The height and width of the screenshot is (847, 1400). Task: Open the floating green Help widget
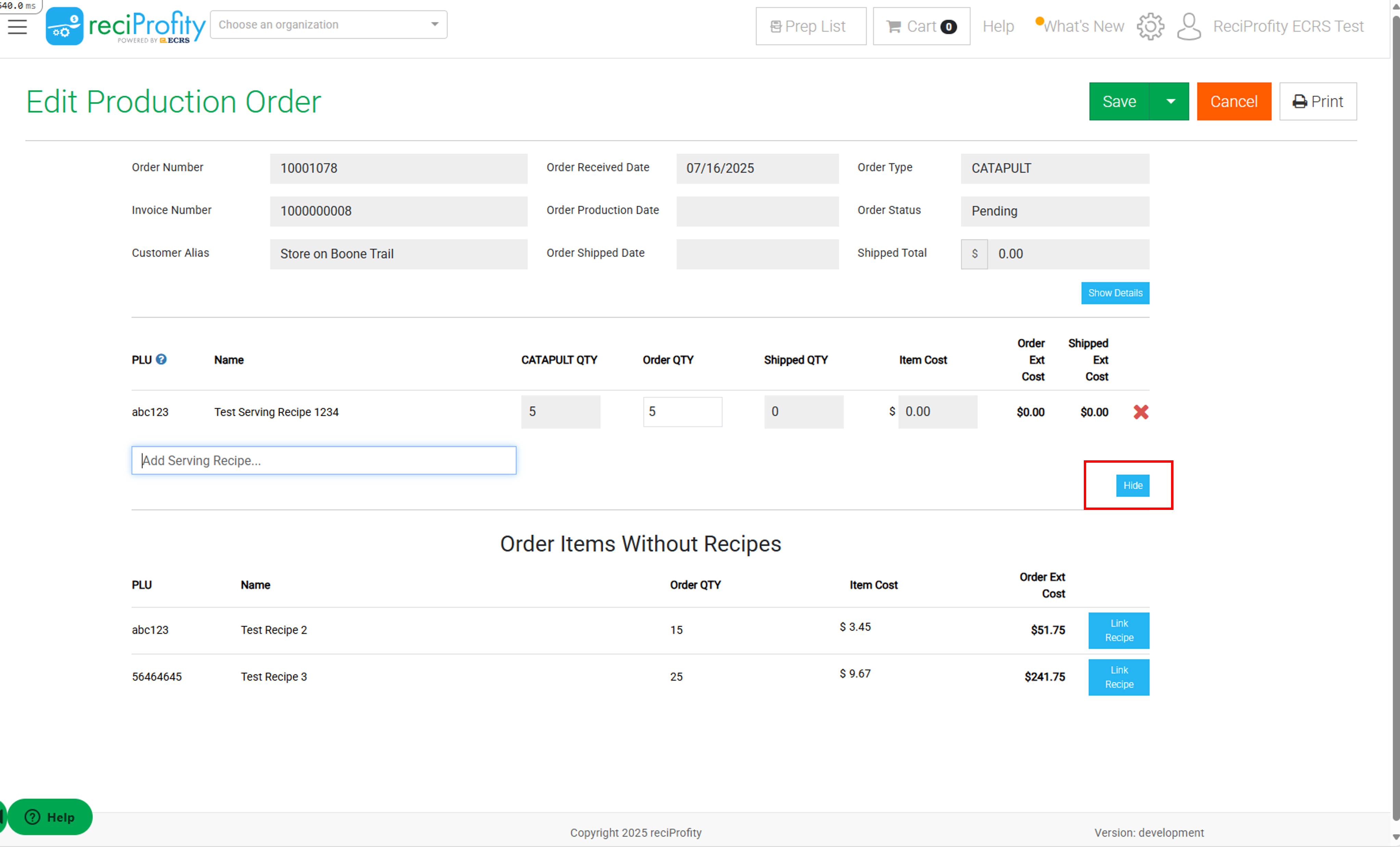[x=50, y=817]
